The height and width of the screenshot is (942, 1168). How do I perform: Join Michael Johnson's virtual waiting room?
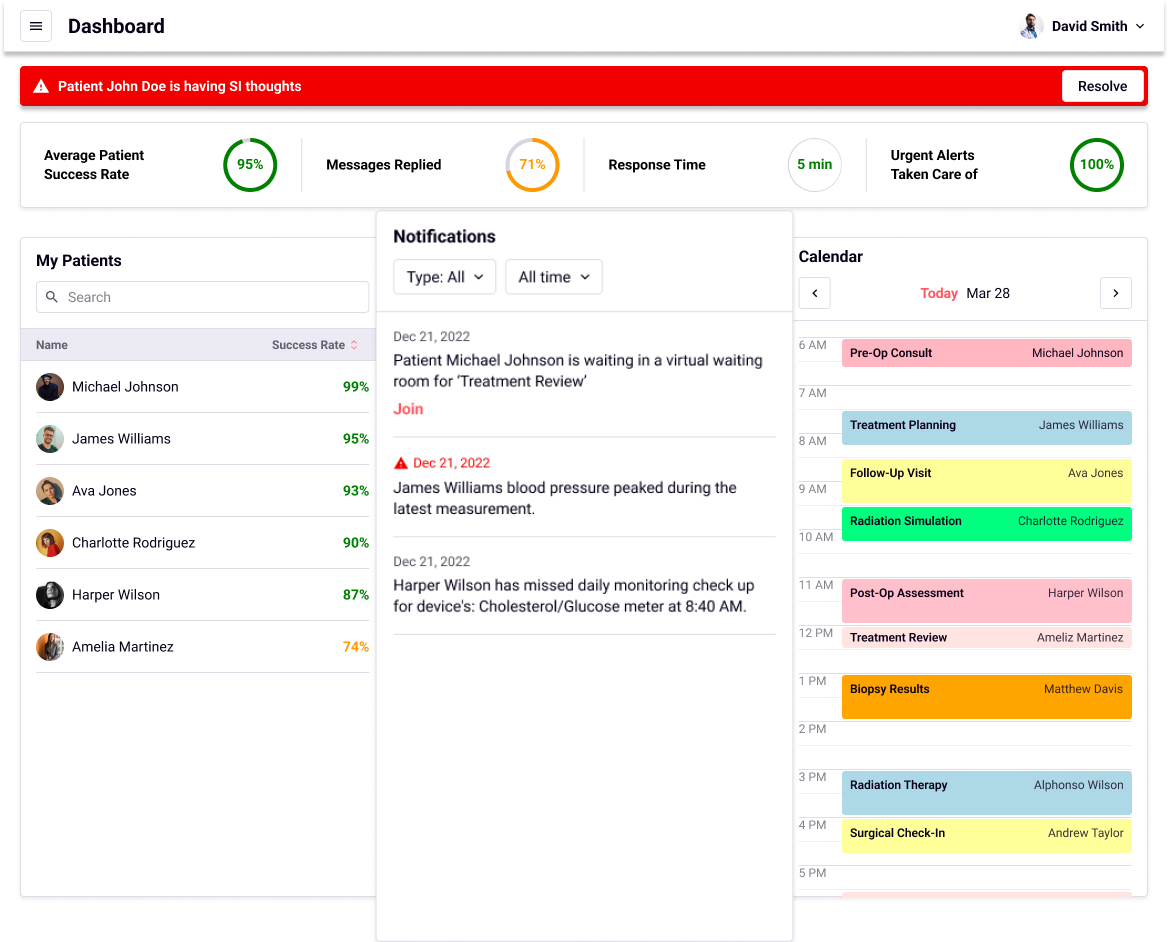tap(408, 409)
